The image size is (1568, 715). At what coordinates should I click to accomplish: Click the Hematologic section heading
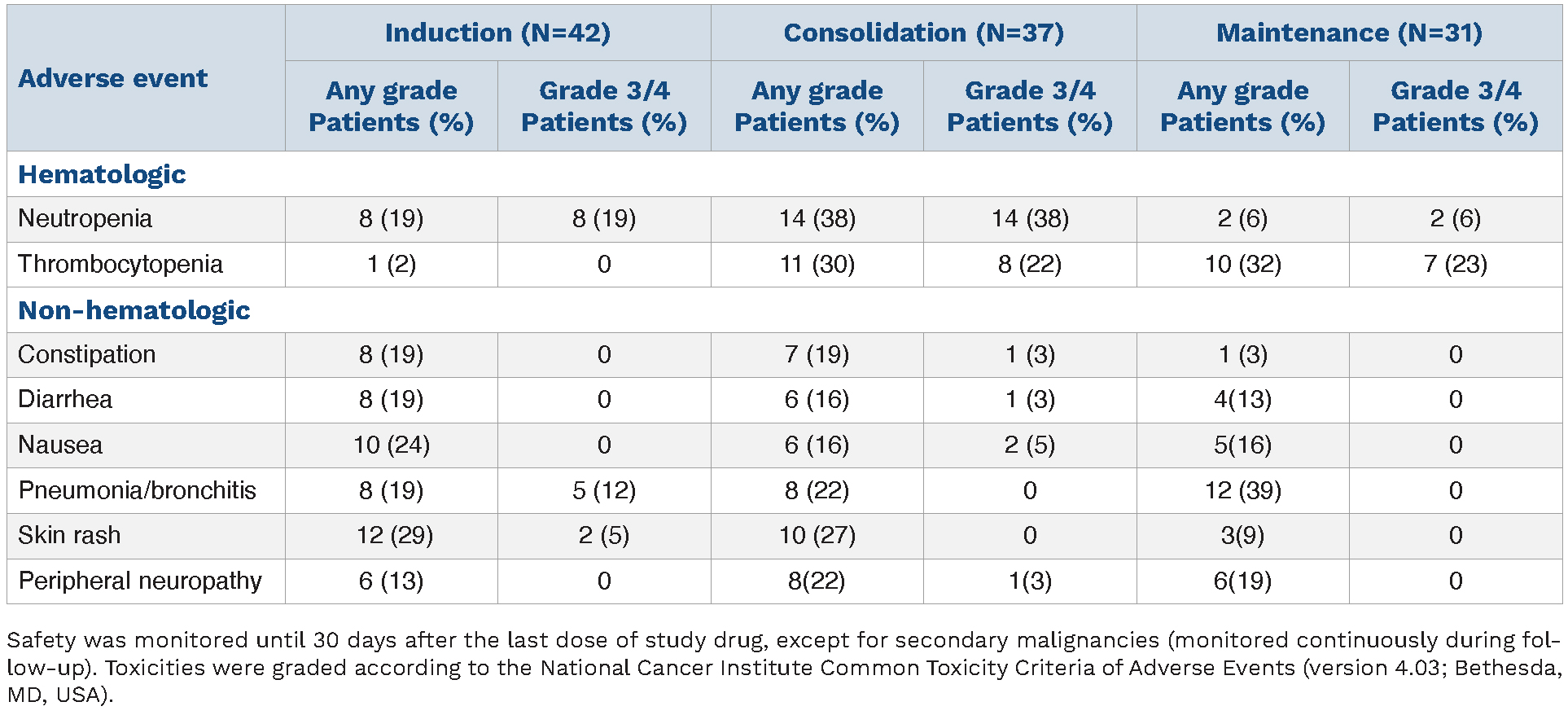102,174
